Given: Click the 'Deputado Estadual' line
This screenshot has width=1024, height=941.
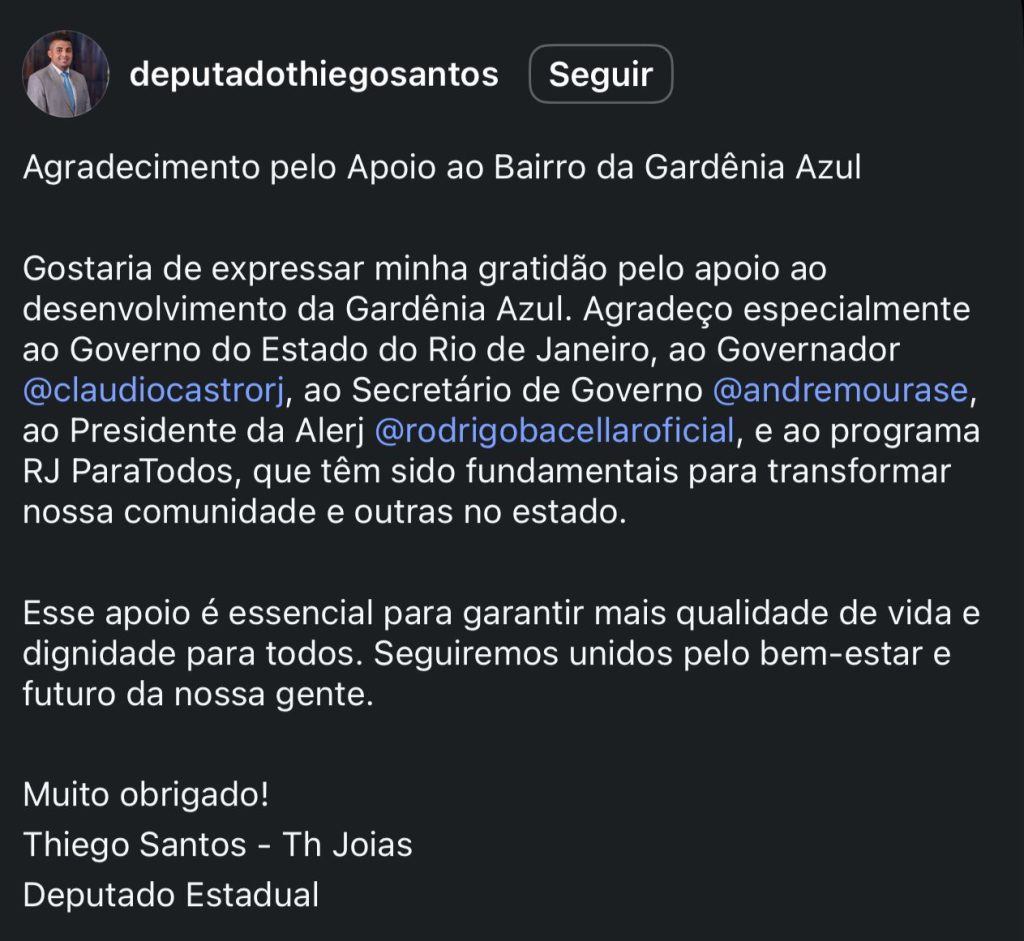Looking at the screenshot, I should [x=171, y=894].
